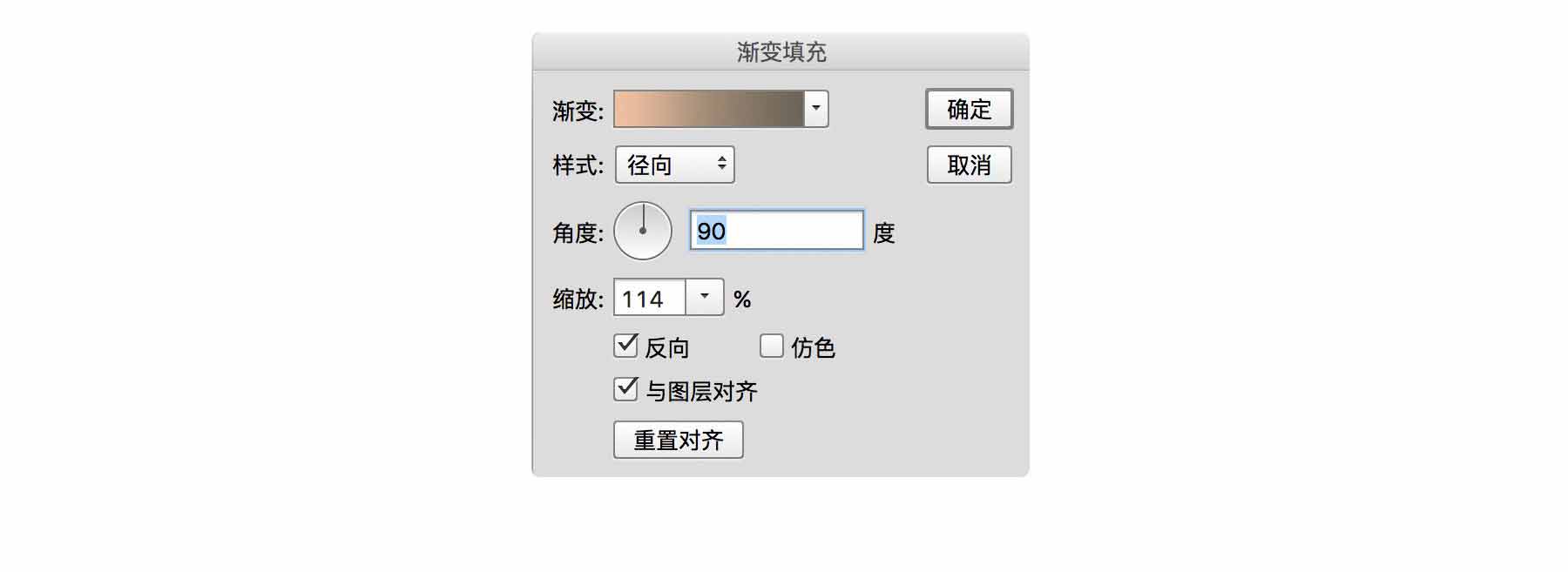The height and width of the screenshot is (572, 1568).
Task: Click the 角度: label
Action: pyautogui.click(x=578, y=233)
